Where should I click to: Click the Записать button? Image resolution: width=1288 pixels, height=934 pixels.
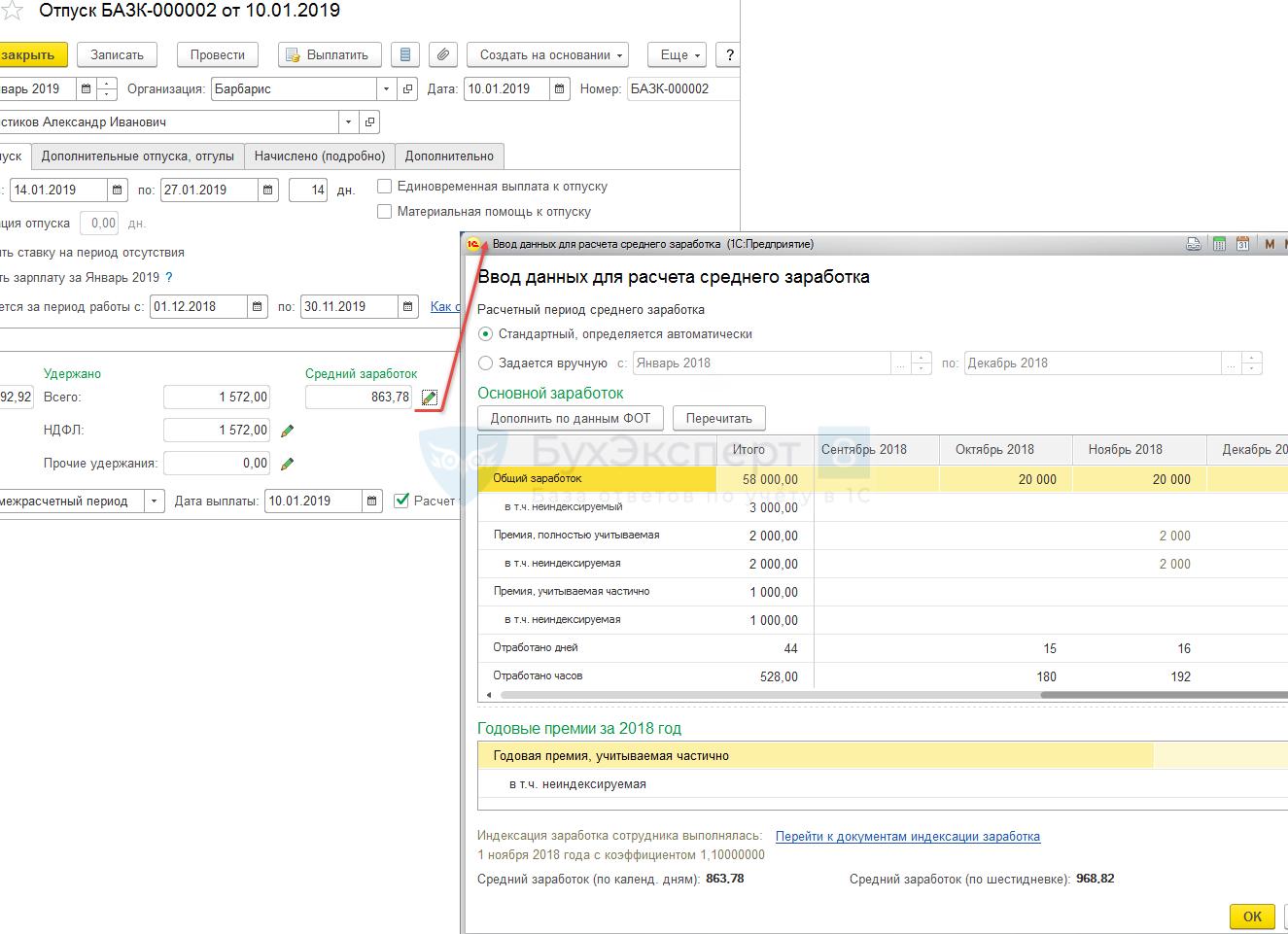click(x=117, y=55)
